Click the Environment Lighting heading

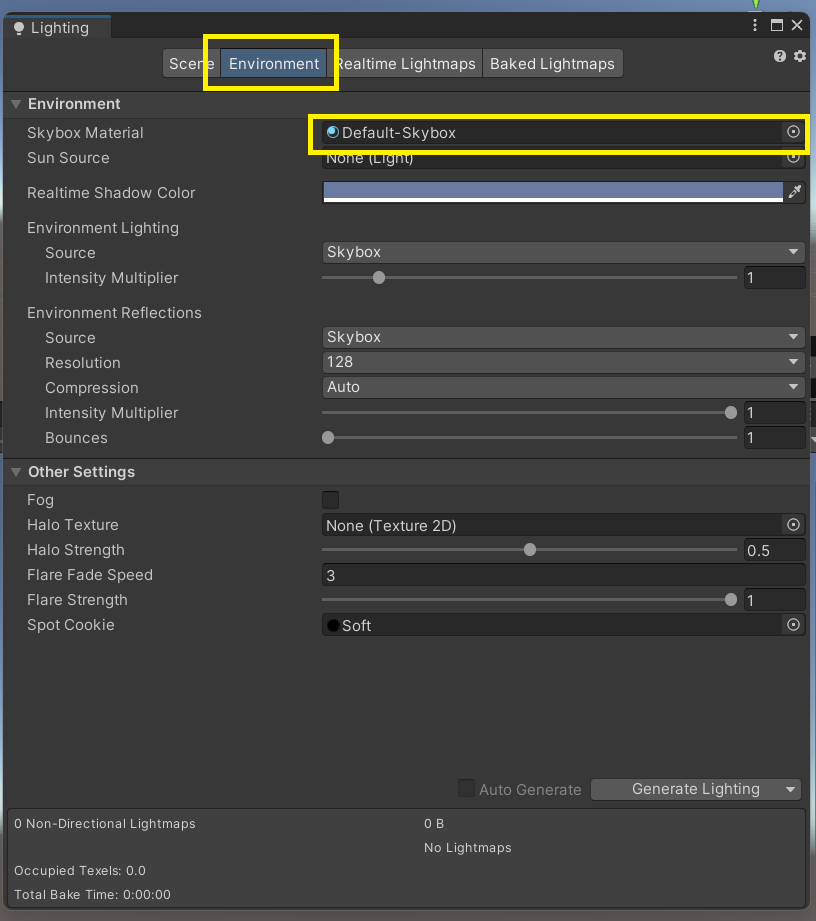[103, 228]
